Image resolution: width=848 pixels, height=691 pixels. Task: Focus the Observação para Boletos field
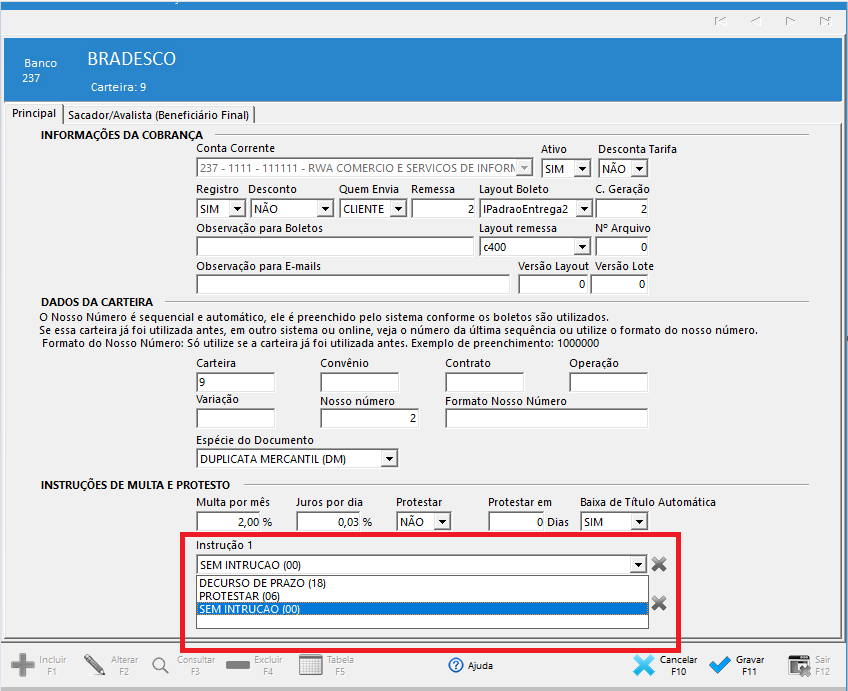(335, 247)
